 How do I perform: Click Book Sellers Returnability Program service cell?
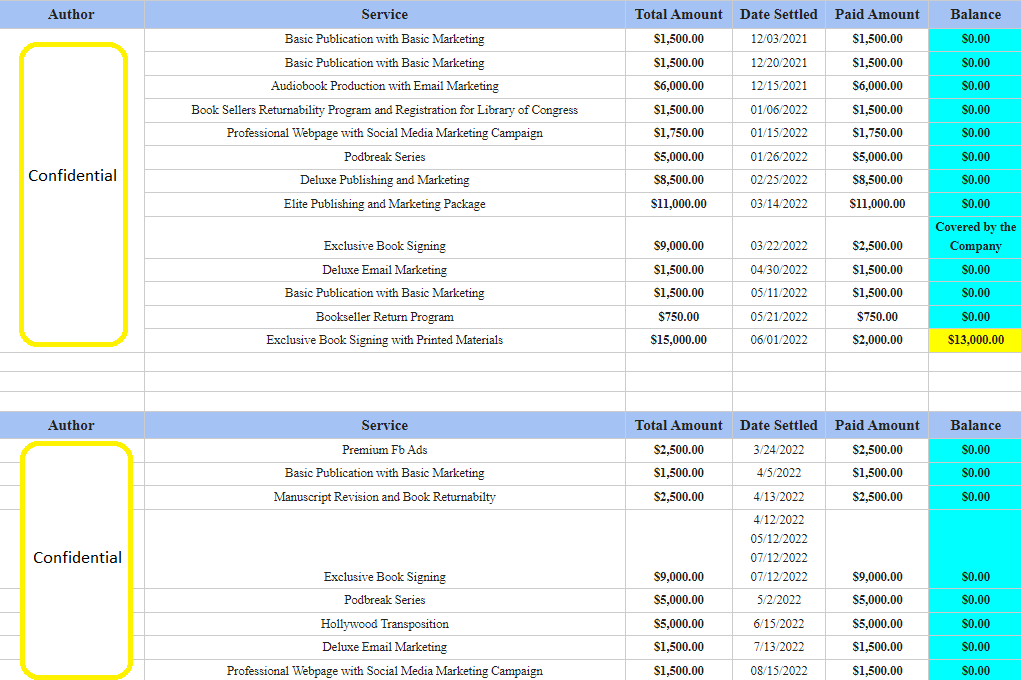[385, 110]
